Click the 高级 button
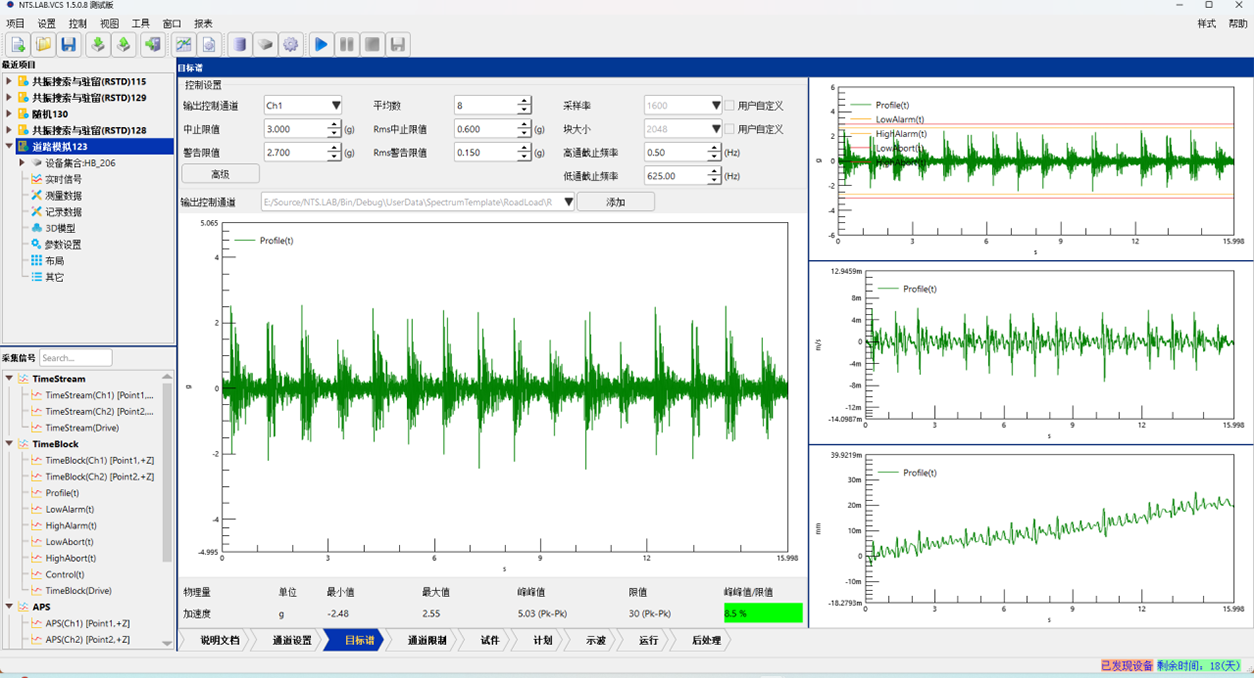Screen dimensions: 1254x678 click(x=220, y=174)
